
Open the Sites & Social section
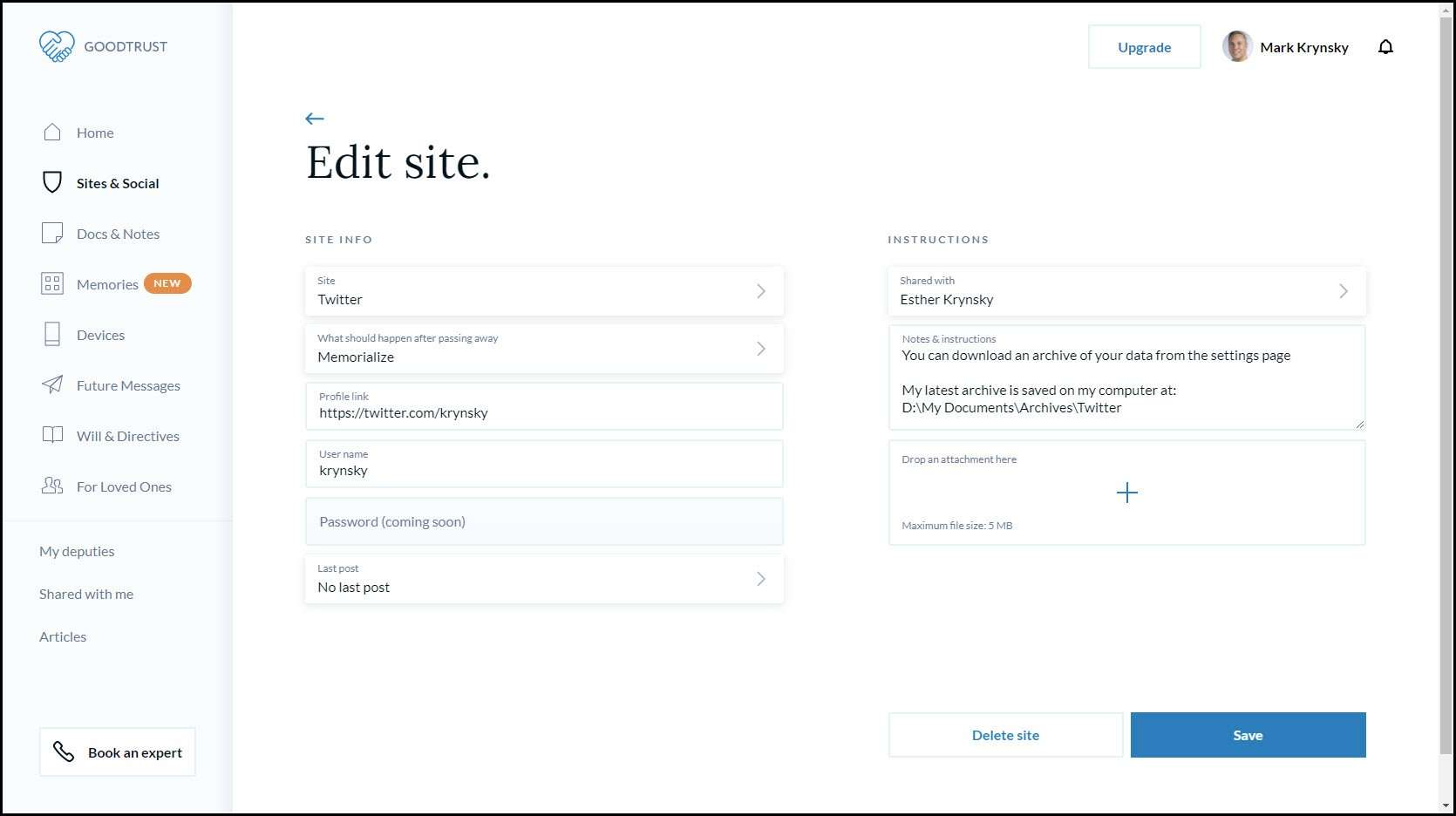[x=118, y=183]
